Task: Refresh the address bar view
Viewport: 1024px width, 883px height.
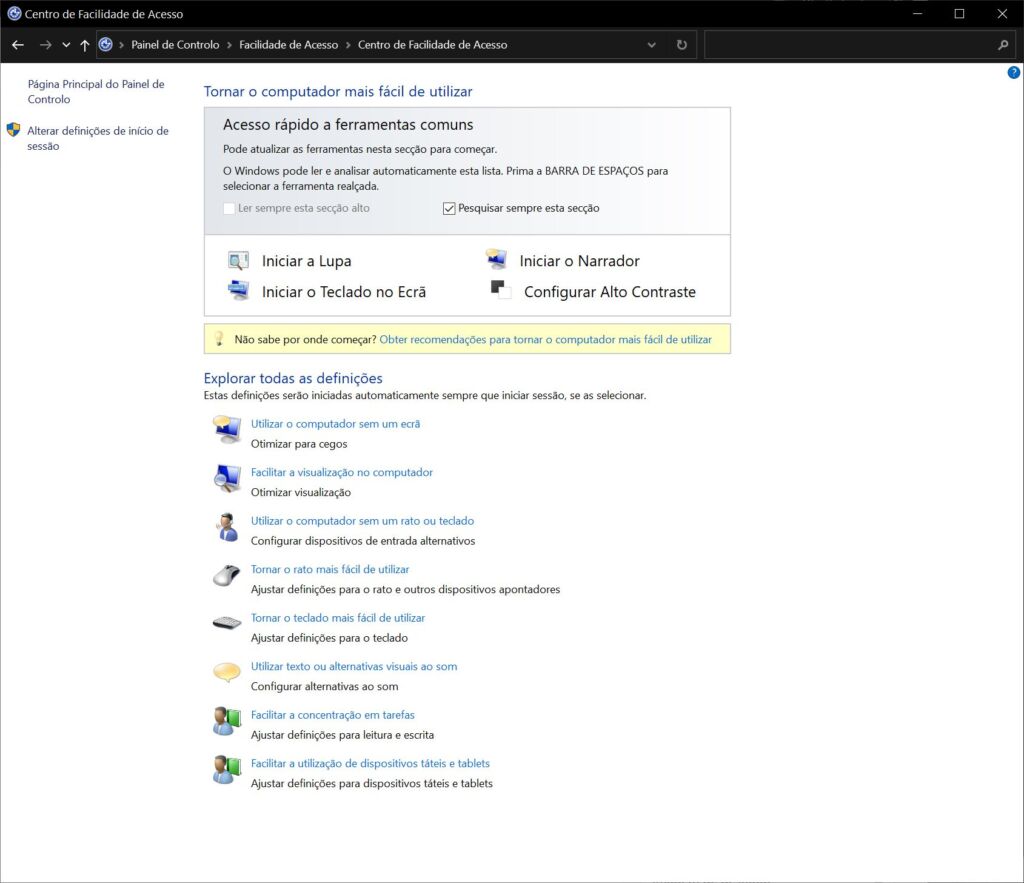Action: click(x=681, y=45)
